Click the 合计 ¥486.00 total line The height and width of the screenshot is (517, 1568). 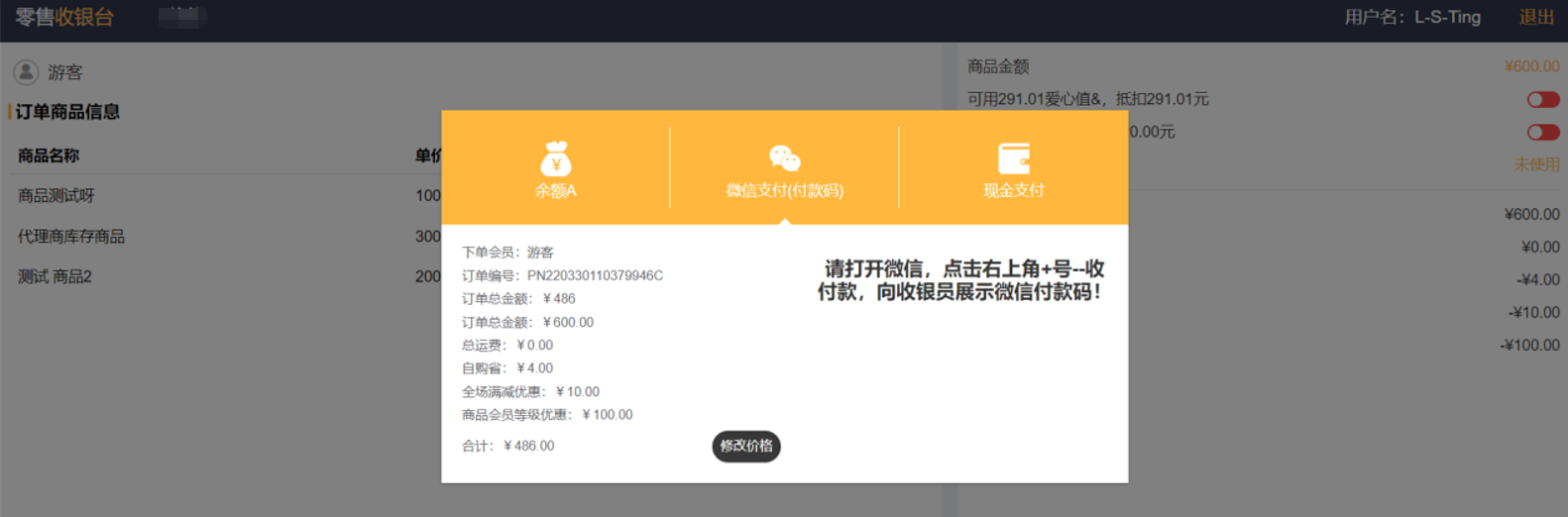click(x=508, y=446)
